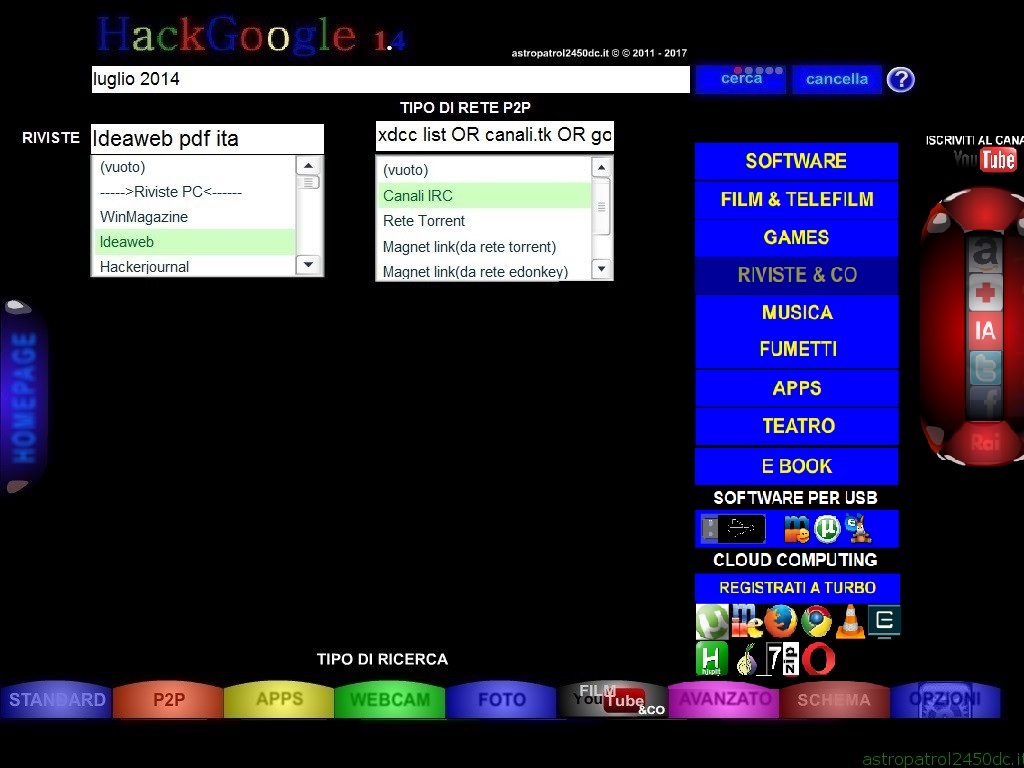Open mIRC icon below Registrati a Turbo
Image resolution: width=1024 pixels, height=768 pixels.
746,621
